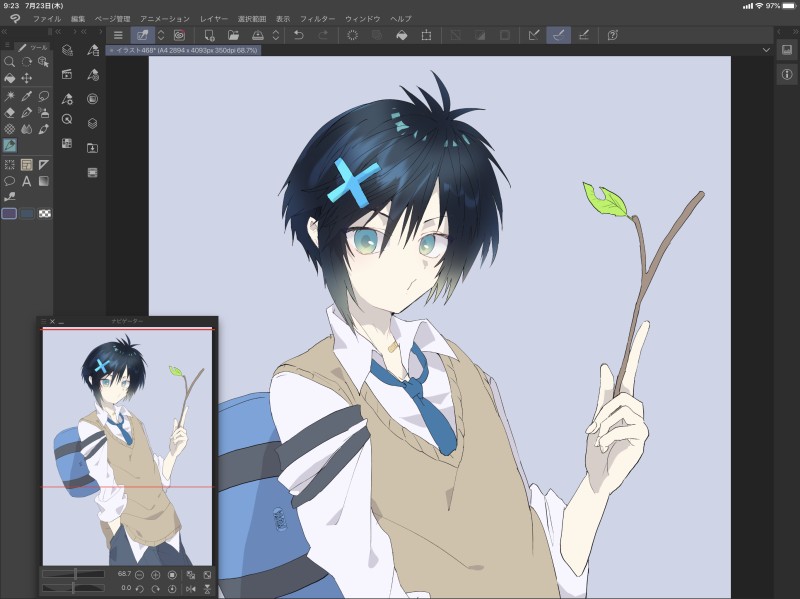Open the command bar hamburger menu
Screen dimensions: 800x599
point(118,35)
